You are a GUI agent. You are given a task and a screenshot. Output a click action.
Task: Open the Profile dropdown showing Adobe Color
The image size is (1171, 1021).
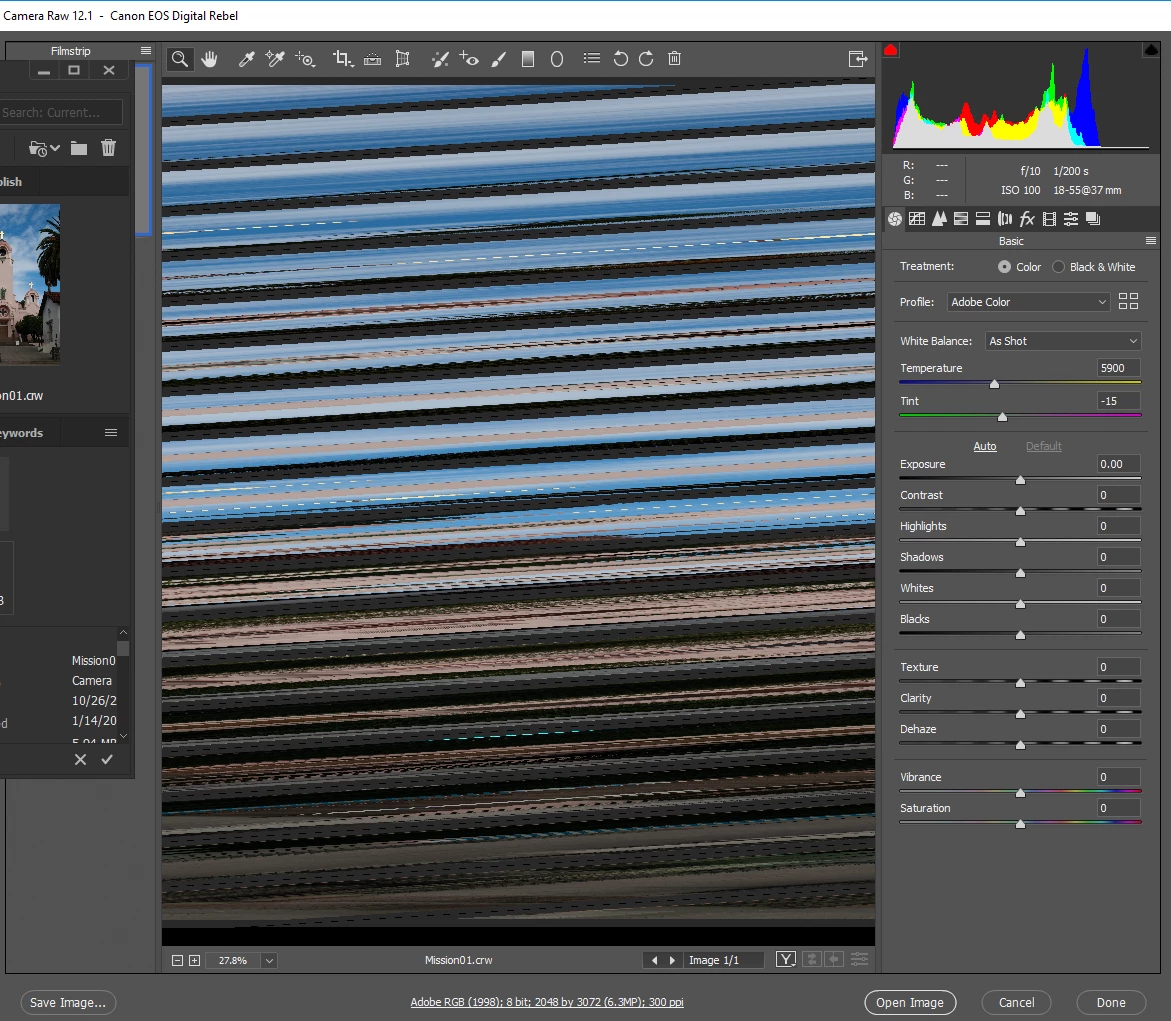point(1028,302)
